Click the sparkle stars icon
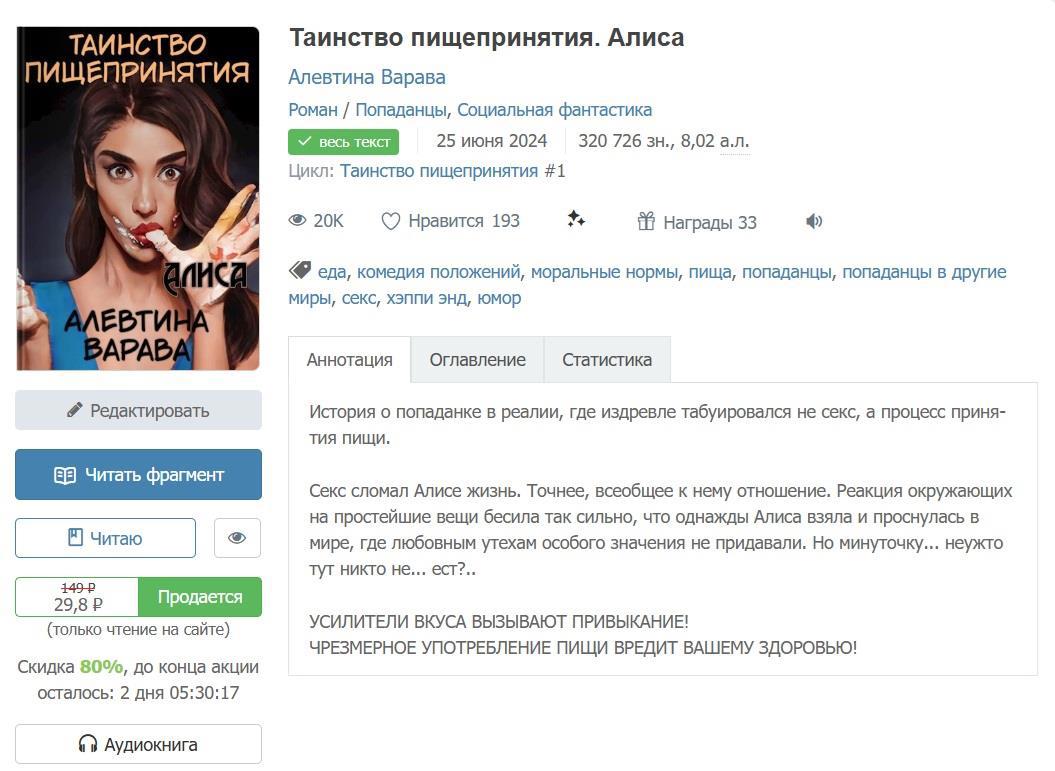The height and width of the screenshot is (771, 1055). click(x=576, y=219)
